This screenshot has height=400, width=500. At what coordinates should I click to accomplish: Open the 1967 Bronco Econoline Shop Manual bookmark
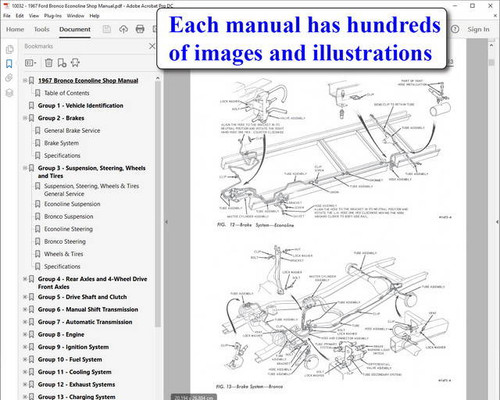click(x=88, y=81)
